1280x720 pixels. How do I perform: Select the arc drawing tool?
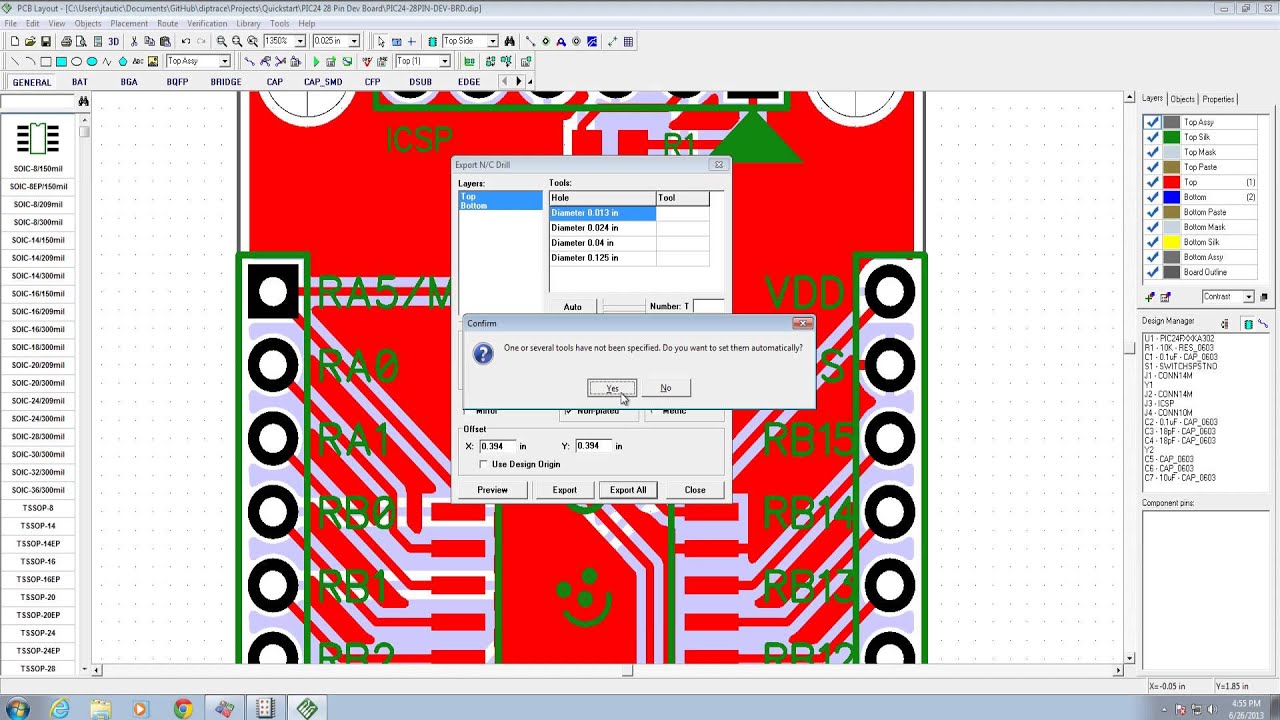(x=30, y=61)
